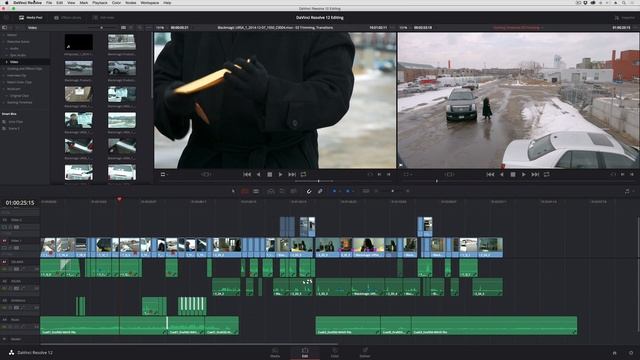Open the marker color dropdown arrow
Image resolution: width=640 pixels, height=360 pixels.
(353, 191)
